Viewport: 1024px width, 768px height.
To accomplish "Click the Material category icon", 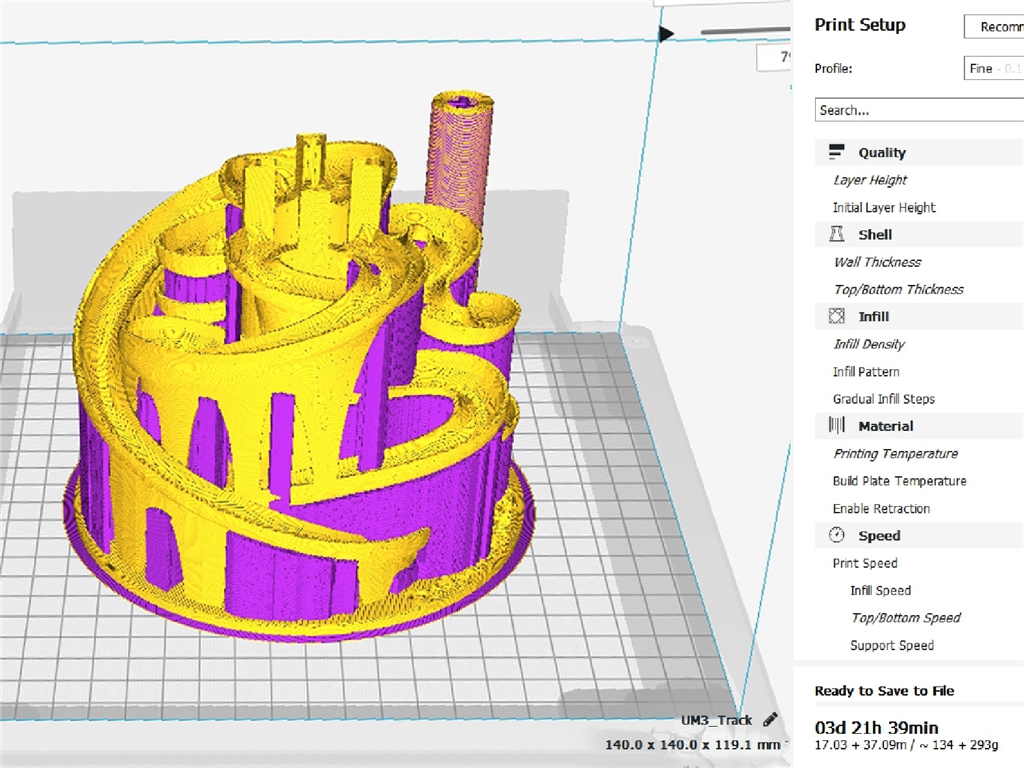I will [x=837, y=426].
